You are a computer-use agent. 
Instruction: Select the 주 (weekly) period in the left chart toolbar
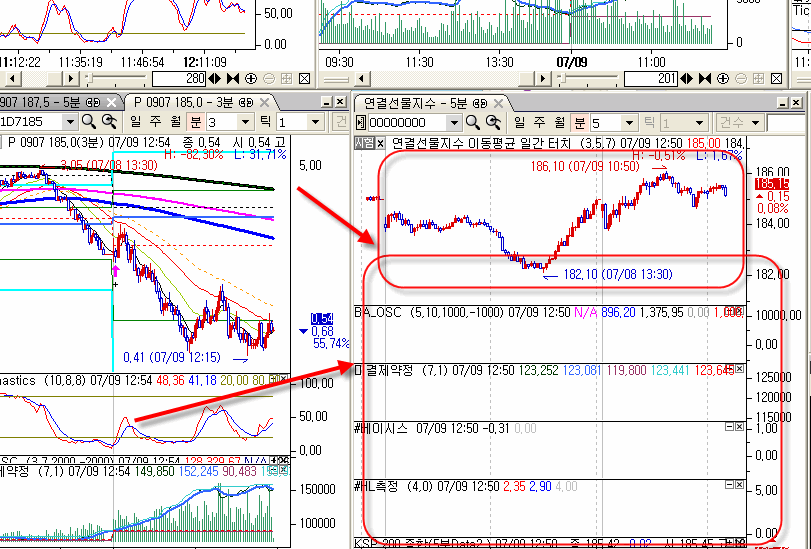pyautogui.click(x=151, y=121)
